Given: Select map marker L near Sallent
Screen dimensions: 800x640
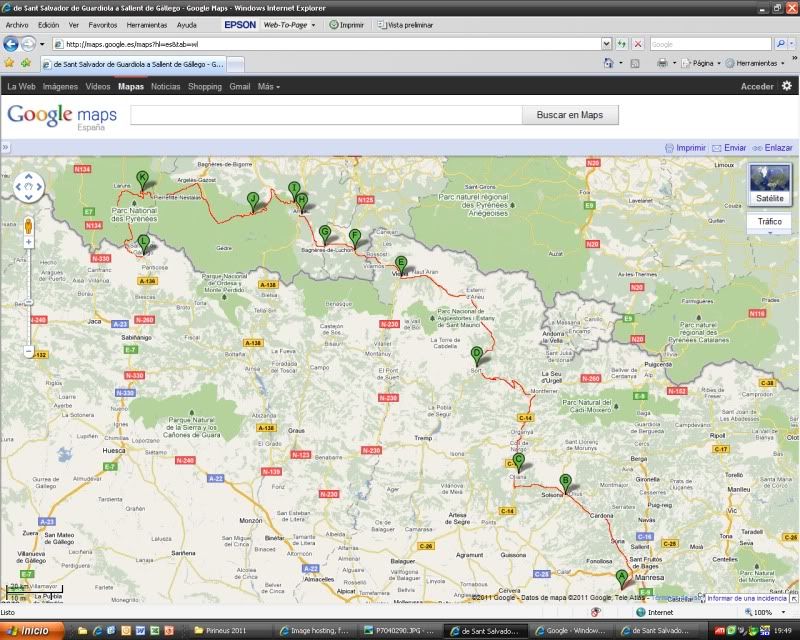Looking at the screenshot, I should coord(143,244).
